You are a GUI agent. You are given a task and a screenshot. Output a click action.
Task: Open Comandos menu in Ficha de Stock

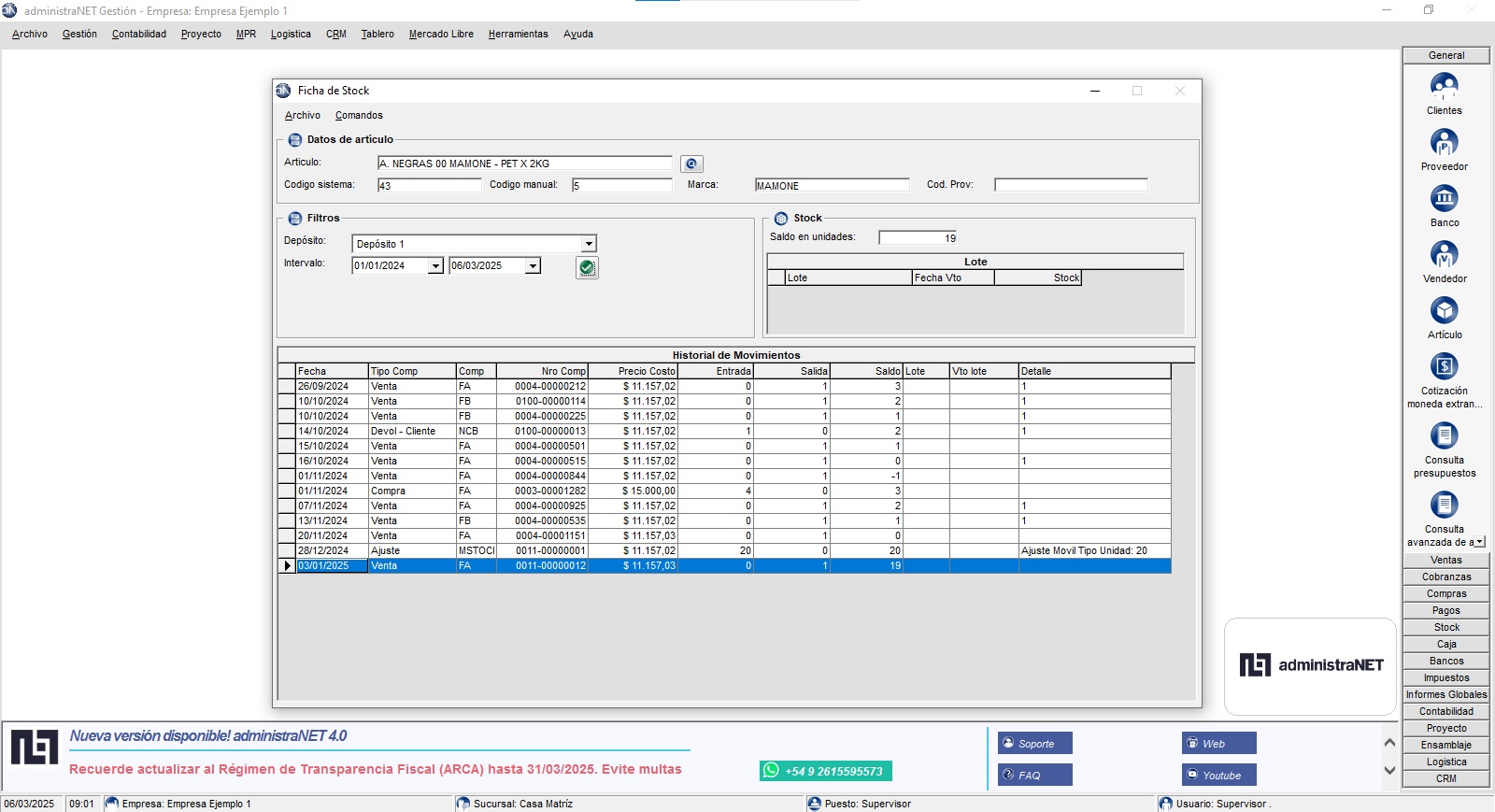pyautogui.click(x=359, y=115)
